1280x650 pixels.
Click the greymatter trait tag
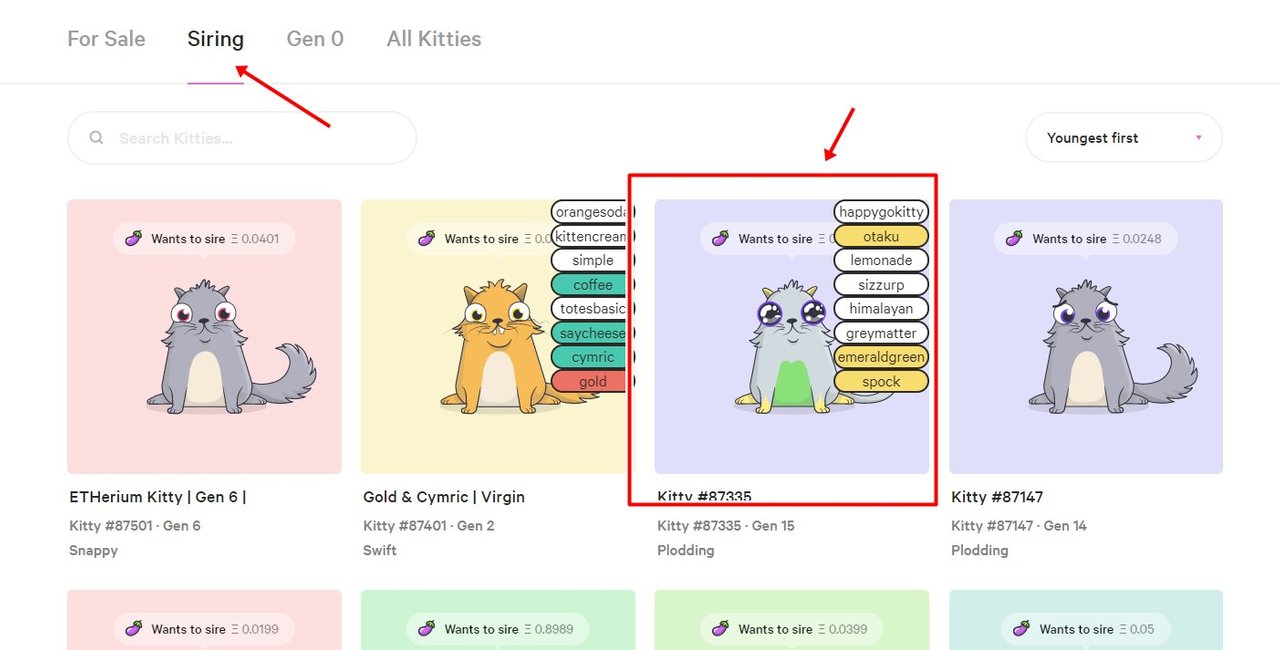pyautogui.click(x=881, y=333)
